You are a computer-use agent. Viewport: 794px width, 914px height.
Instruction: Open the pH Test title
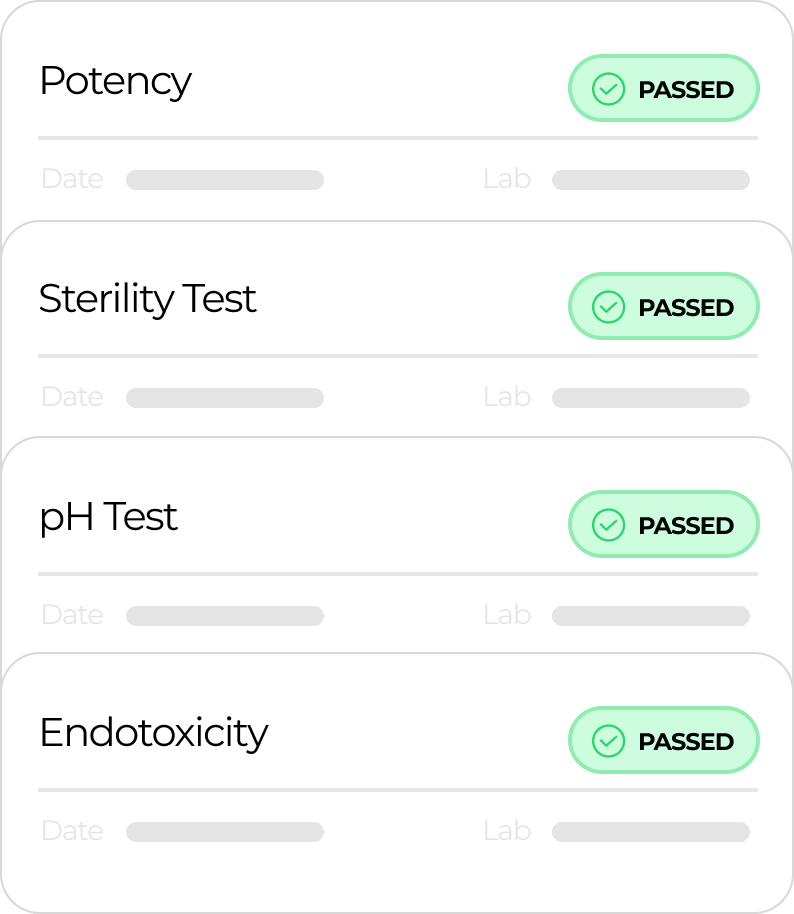(108, 518)
